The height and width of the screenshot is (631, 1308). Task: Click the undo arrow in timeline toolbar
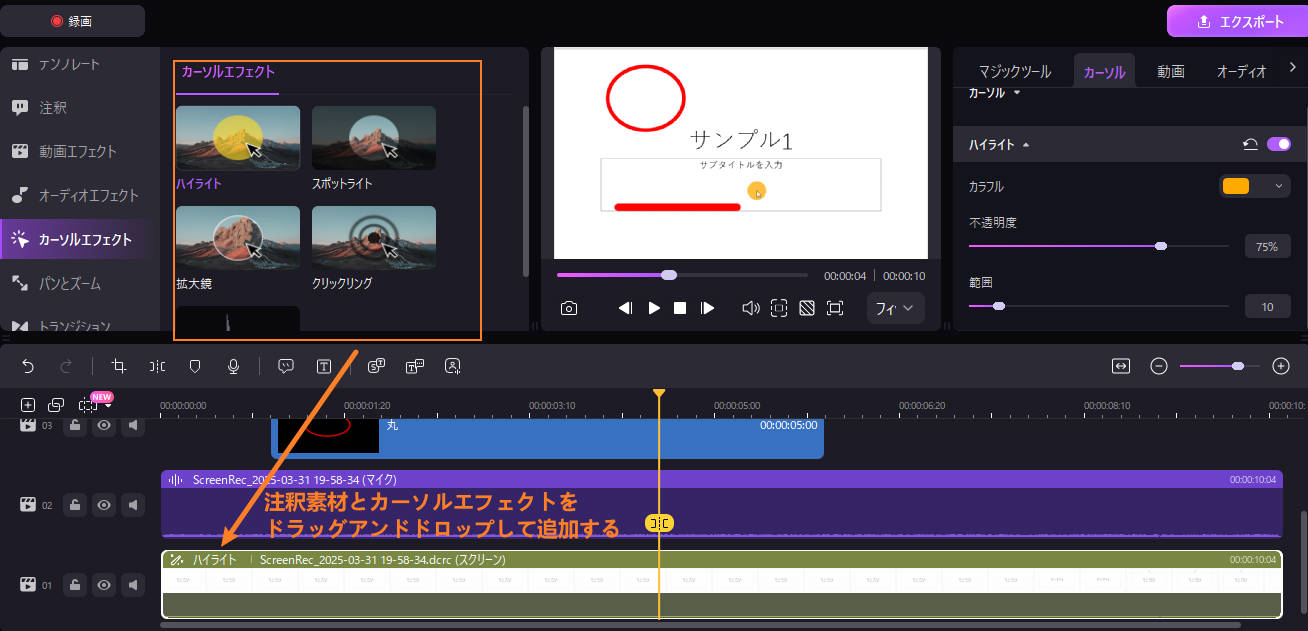[28, 366]
